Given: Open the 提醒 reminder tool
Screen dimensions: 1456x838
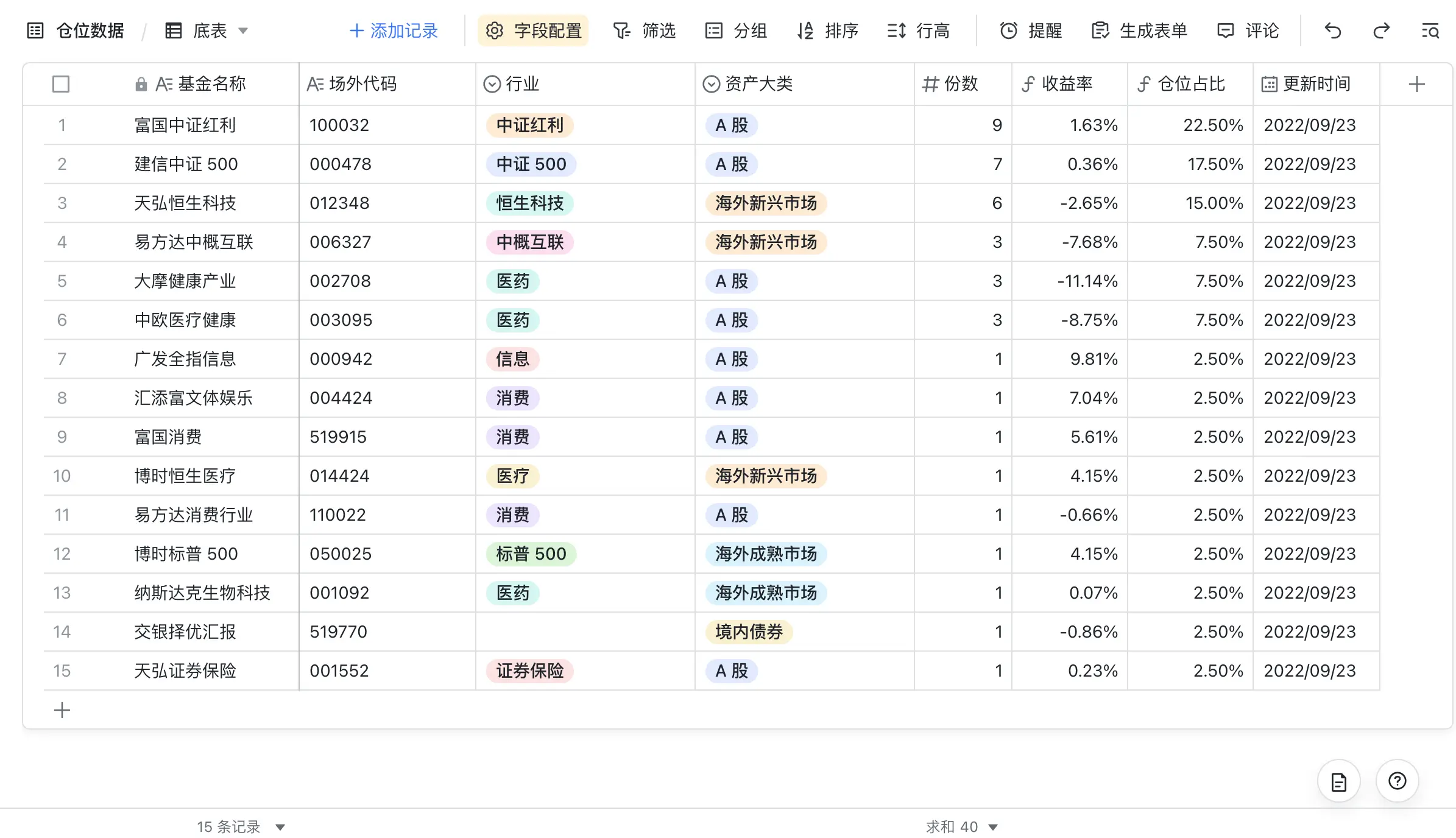Looking at the screenshot, I should [1031, 30].
